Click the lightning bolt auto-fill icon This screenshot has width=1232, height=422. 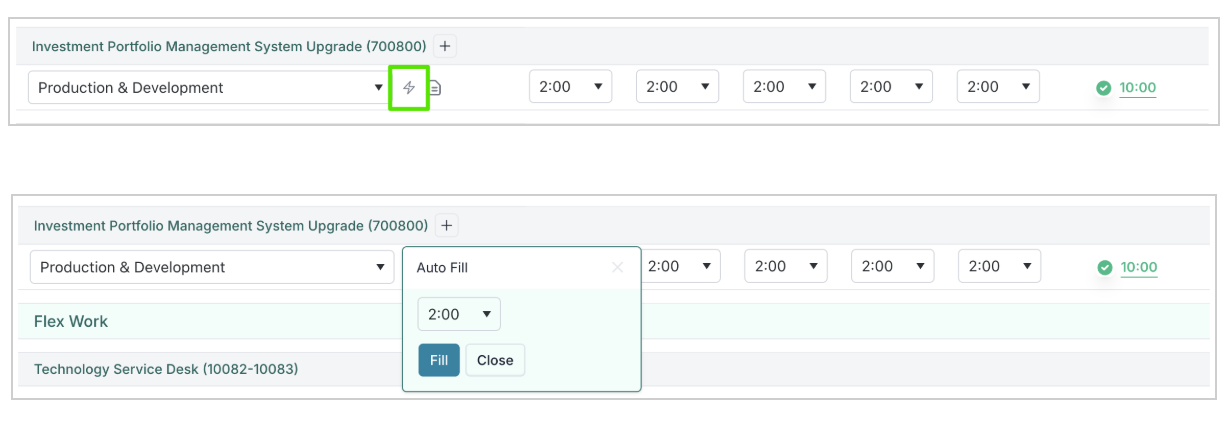(x=409, y=88)
